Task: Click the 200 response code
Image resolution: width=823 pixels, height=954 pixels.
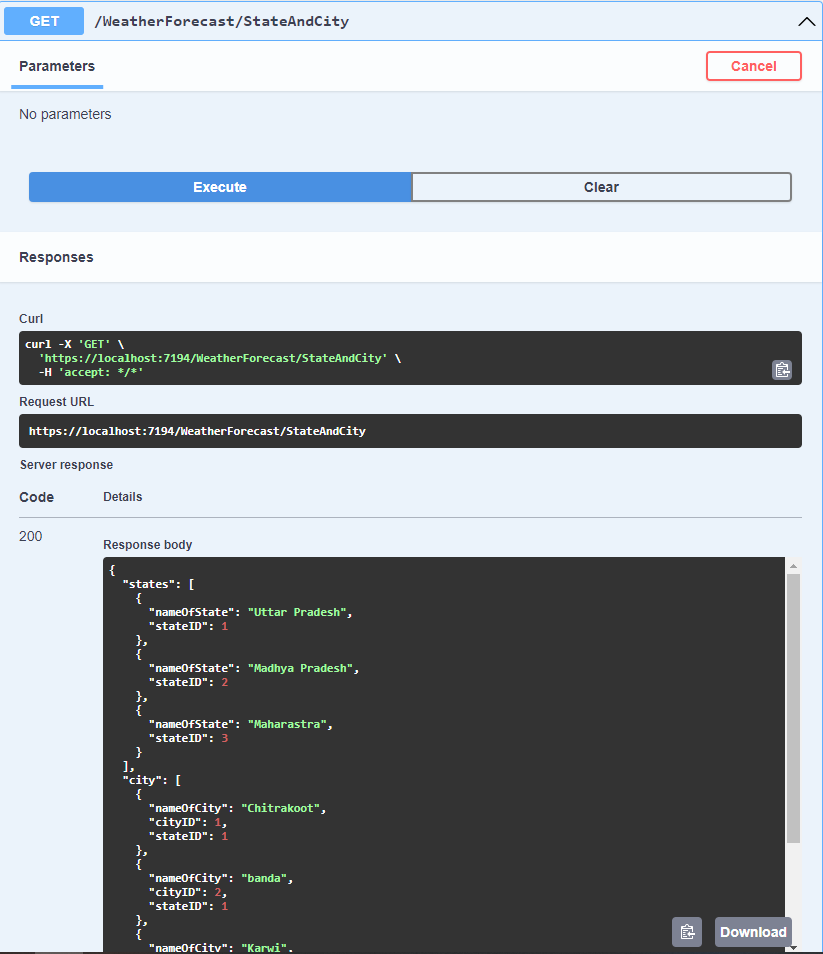Action: (30, 536)
